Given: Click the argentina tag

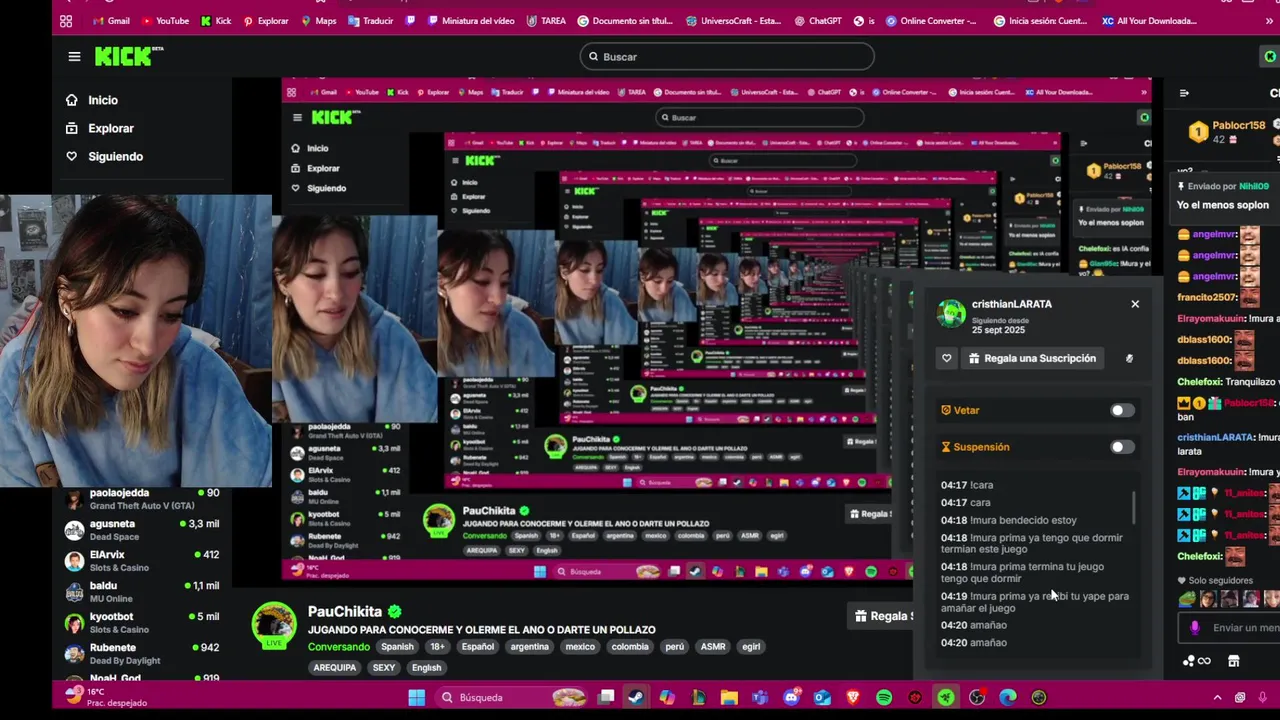Looking at the screenshot, I should tap(529, 647).
